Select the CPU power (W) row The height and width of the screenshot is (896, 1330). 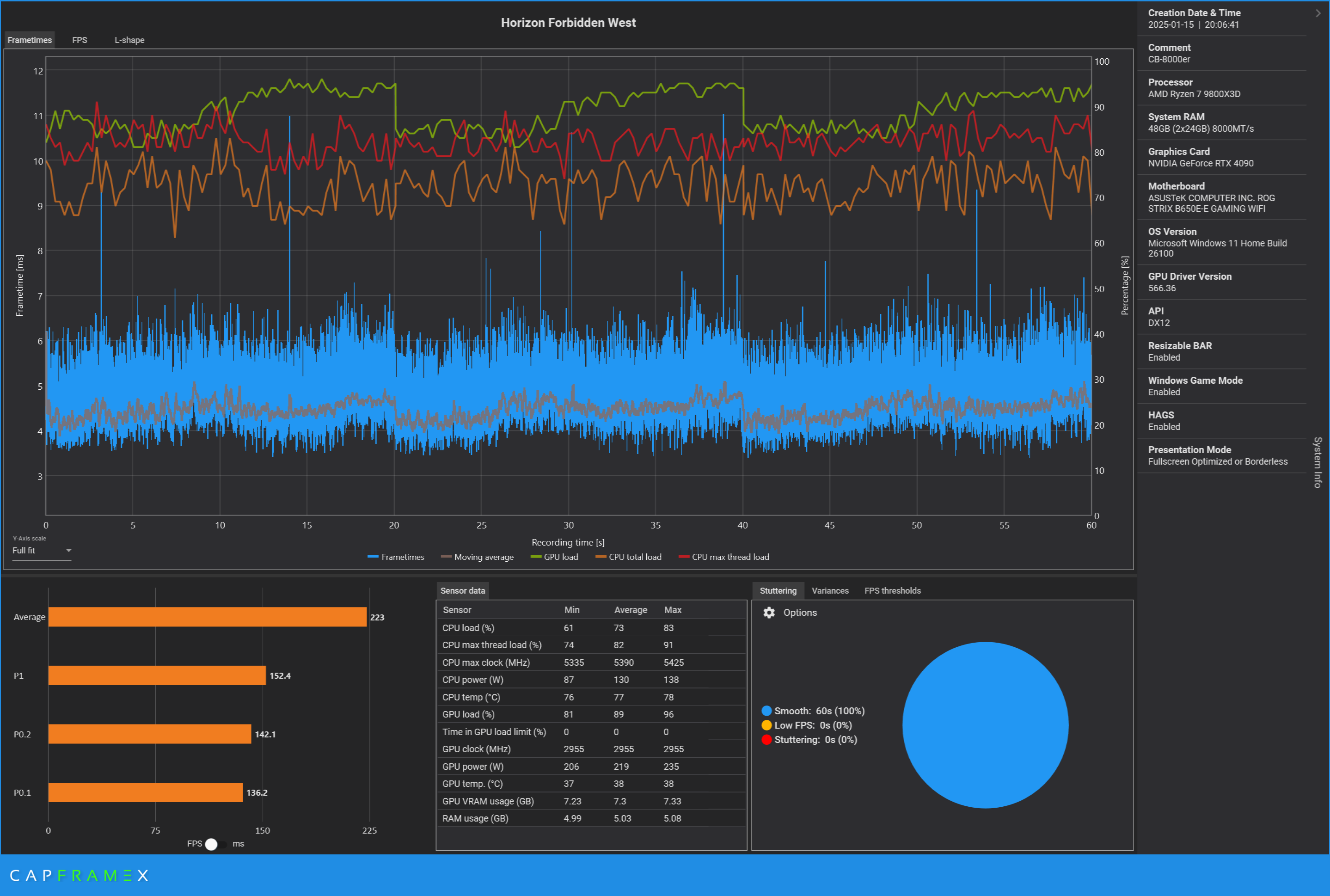591,680
